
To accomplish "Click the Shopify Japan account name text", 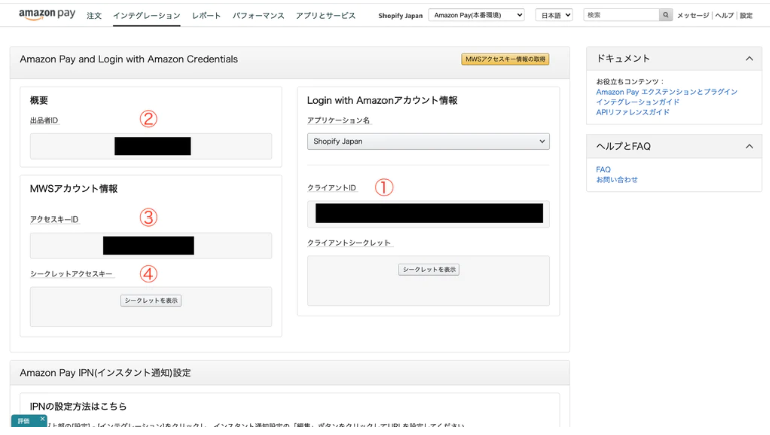I will point(400,16).
